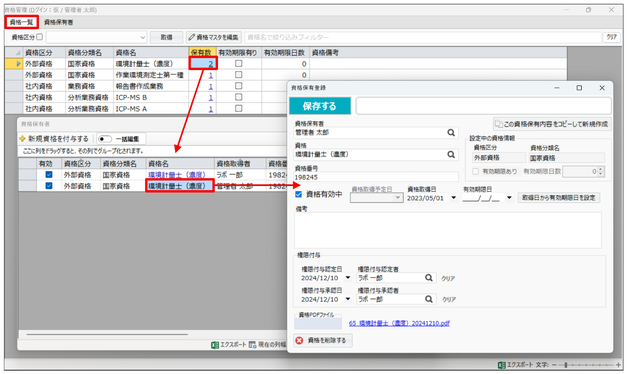This screenshot has height=374, width=627.
Task: Click the 有効期限日数 spinner arrows
Action: coord(601,172)
